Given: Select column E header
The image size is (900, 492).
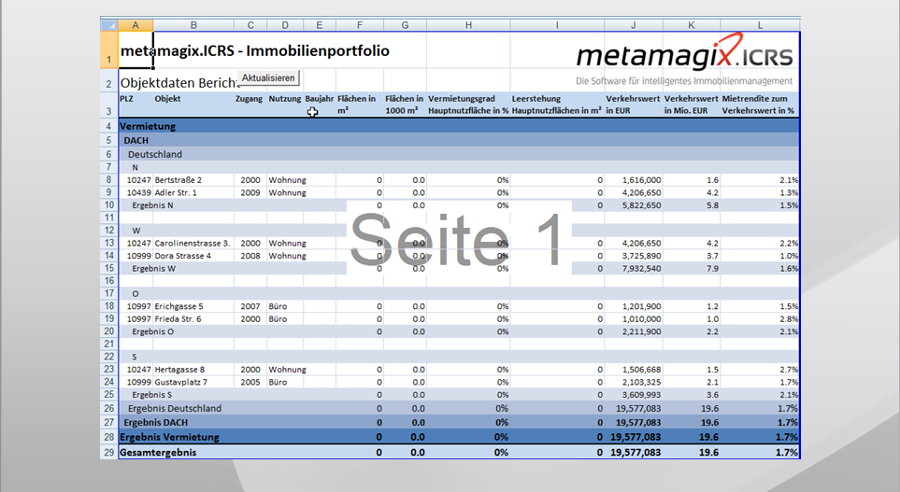Looking at the screenshot, I should pyautogui.click(x=319, y=25).
